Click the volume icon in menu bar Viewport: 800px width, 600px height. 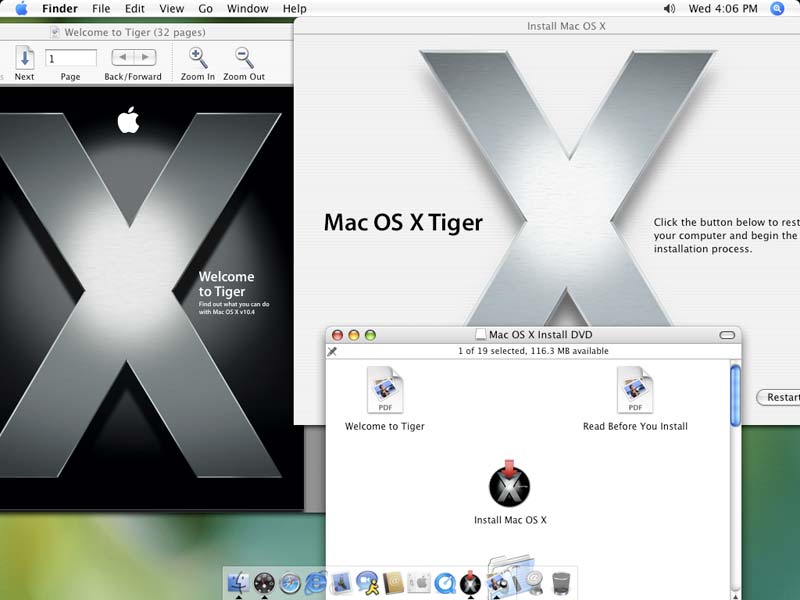[669, 9]
